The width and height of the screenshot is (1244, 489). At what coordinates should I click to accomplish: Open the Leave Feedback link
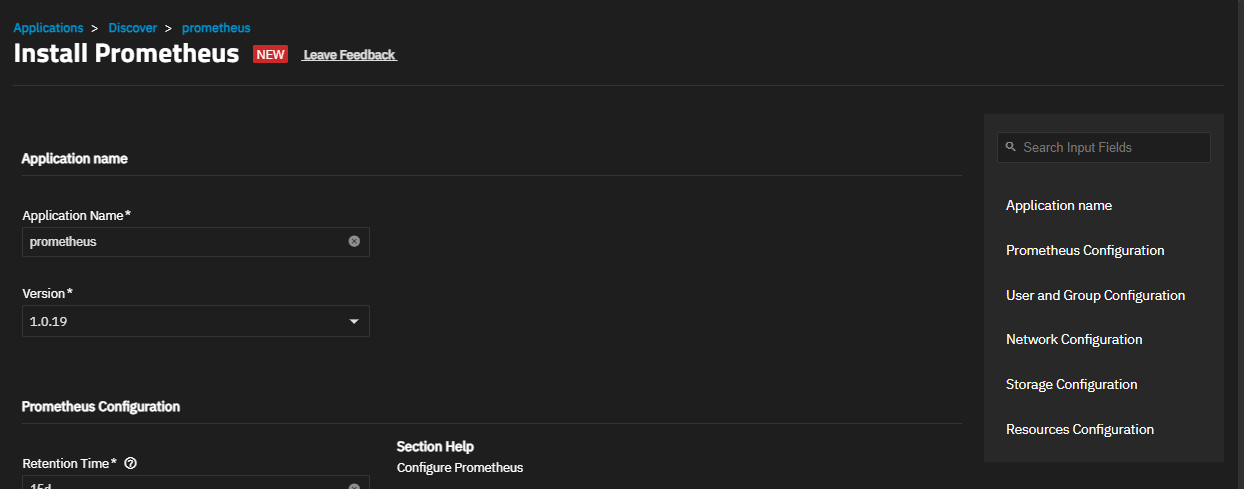pyautogui.click(x=349, y=55)
